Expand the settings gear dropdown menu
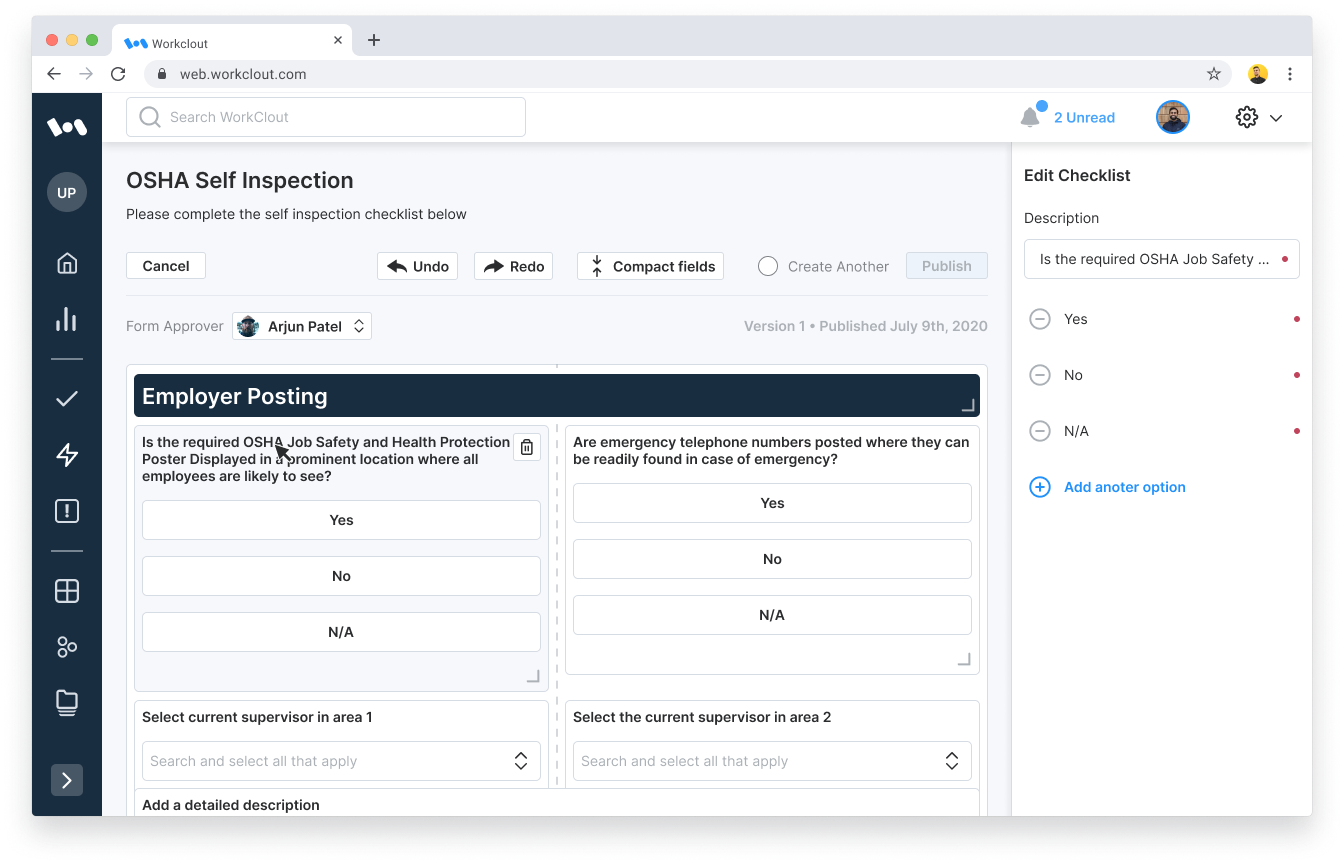The height and width of the screenshot is (864, 1344). [x=1258, y=117]
